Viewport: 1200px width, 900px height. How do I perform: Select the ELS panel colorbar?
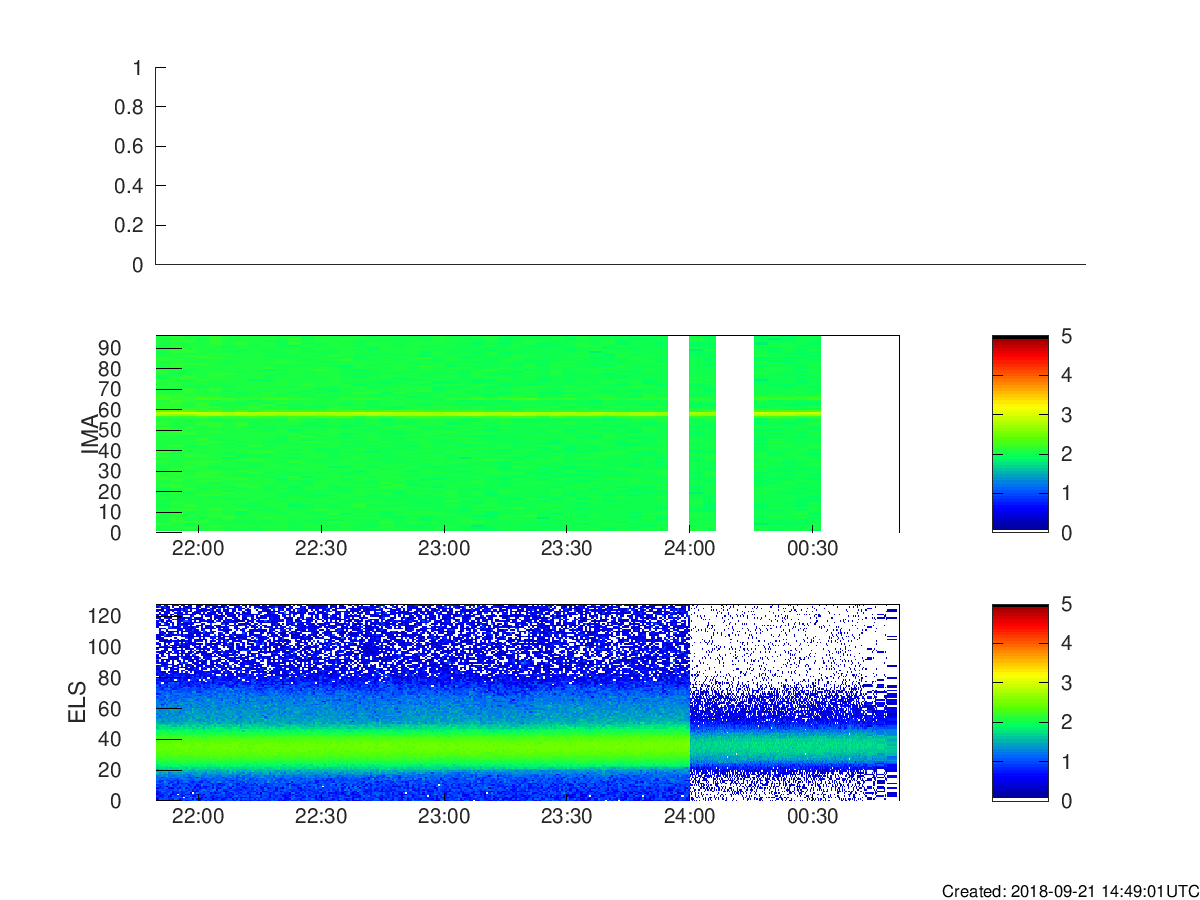[x=1020, y=702]
